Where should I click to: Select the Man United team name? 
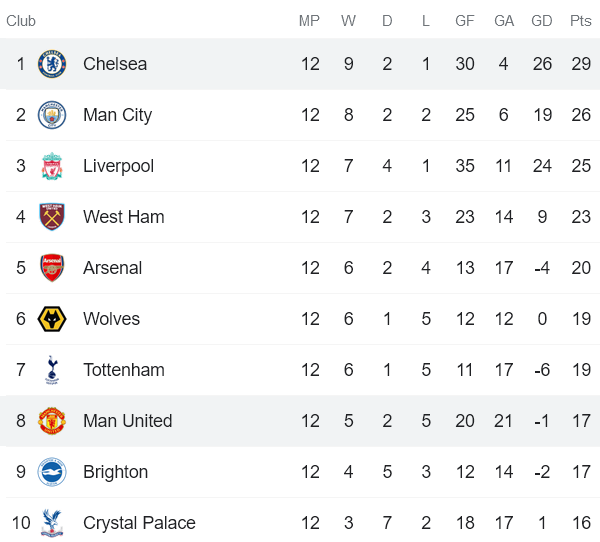128,421
